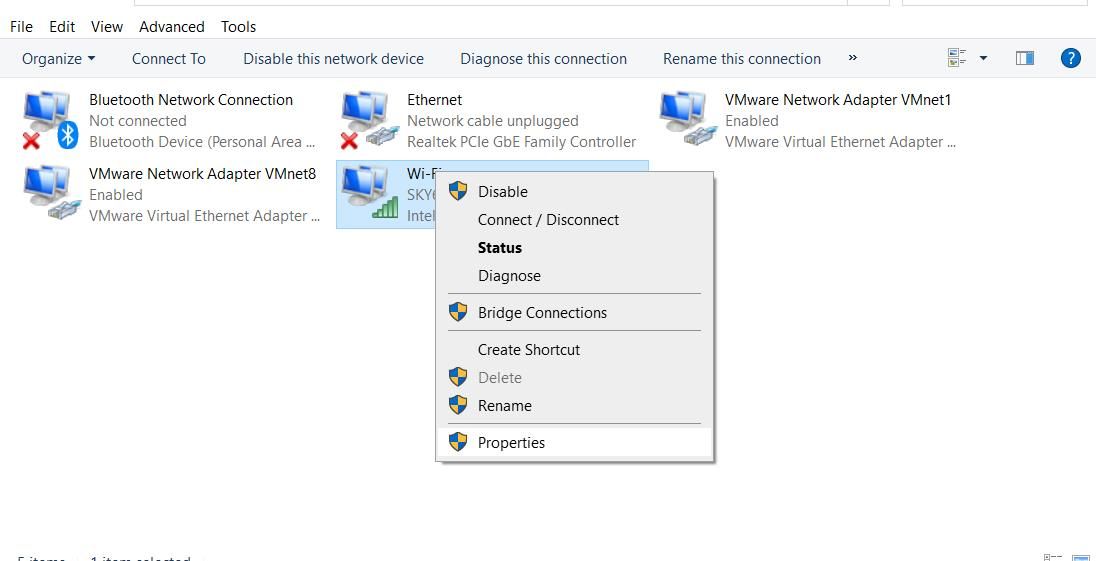The image size is (1096, 561).
Task: Open the Advanced menu
Action: click(172, 26)
